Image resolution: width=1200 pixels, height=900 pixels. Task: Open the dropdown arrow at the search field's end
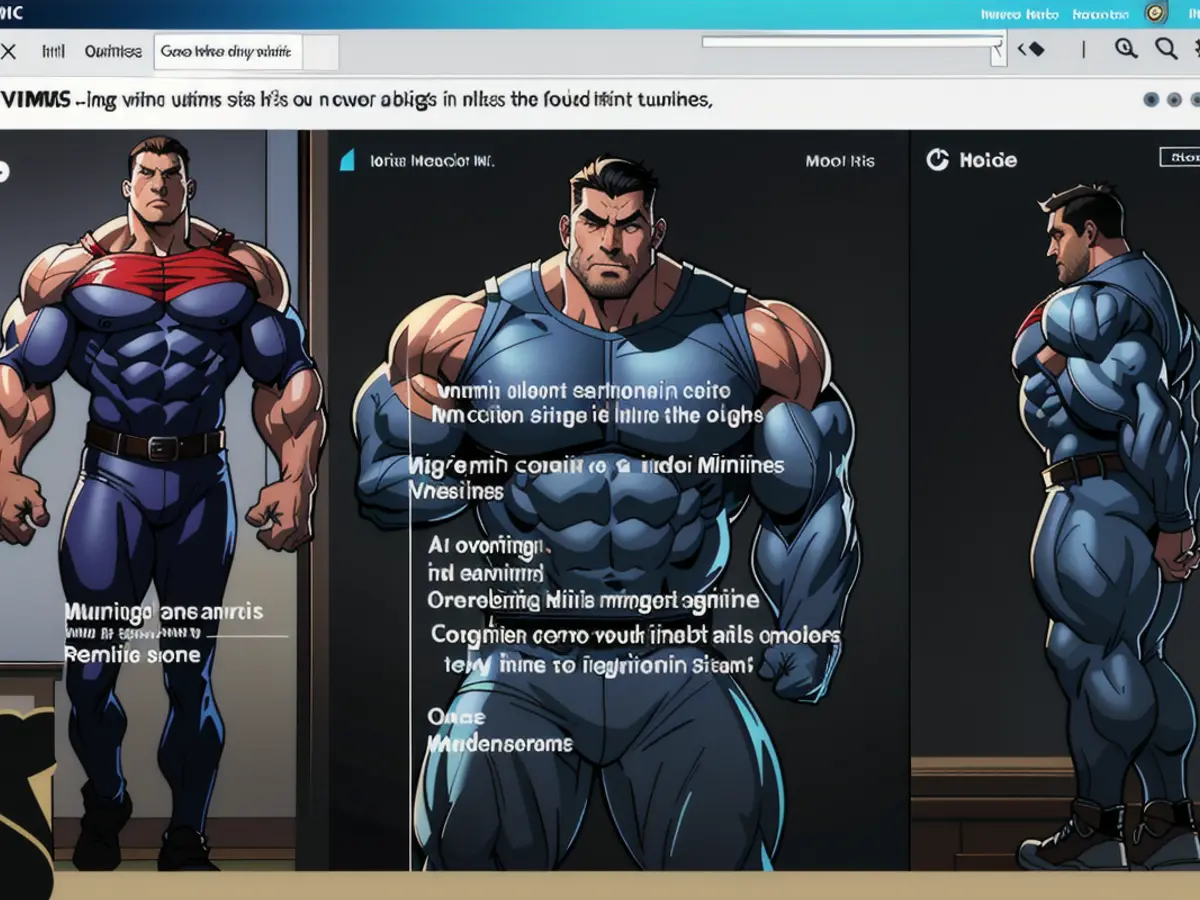point(997,50)
